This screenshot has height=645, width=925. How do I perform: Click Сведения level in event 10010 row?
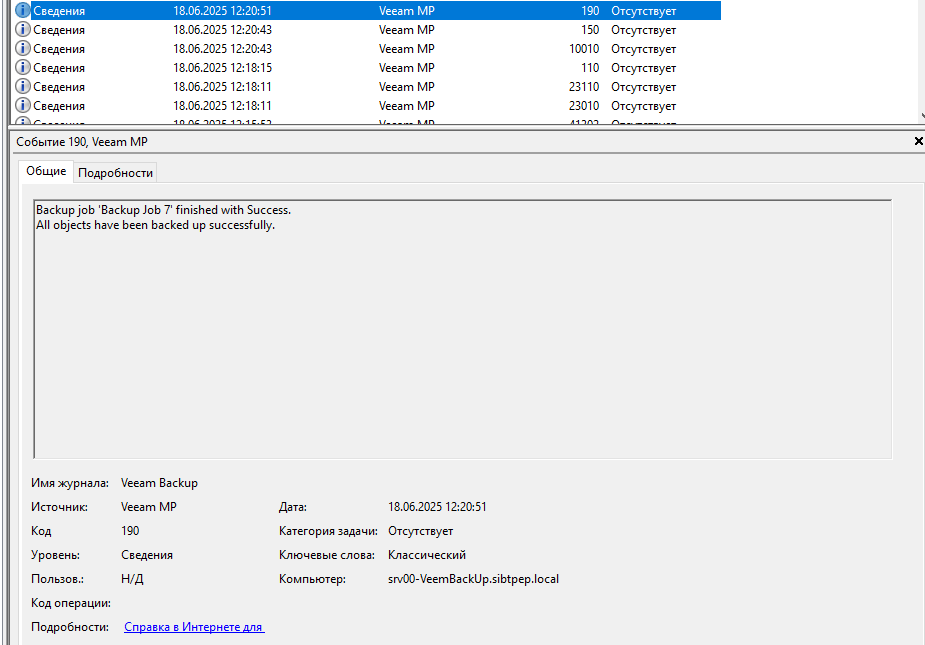click(59, 48)
